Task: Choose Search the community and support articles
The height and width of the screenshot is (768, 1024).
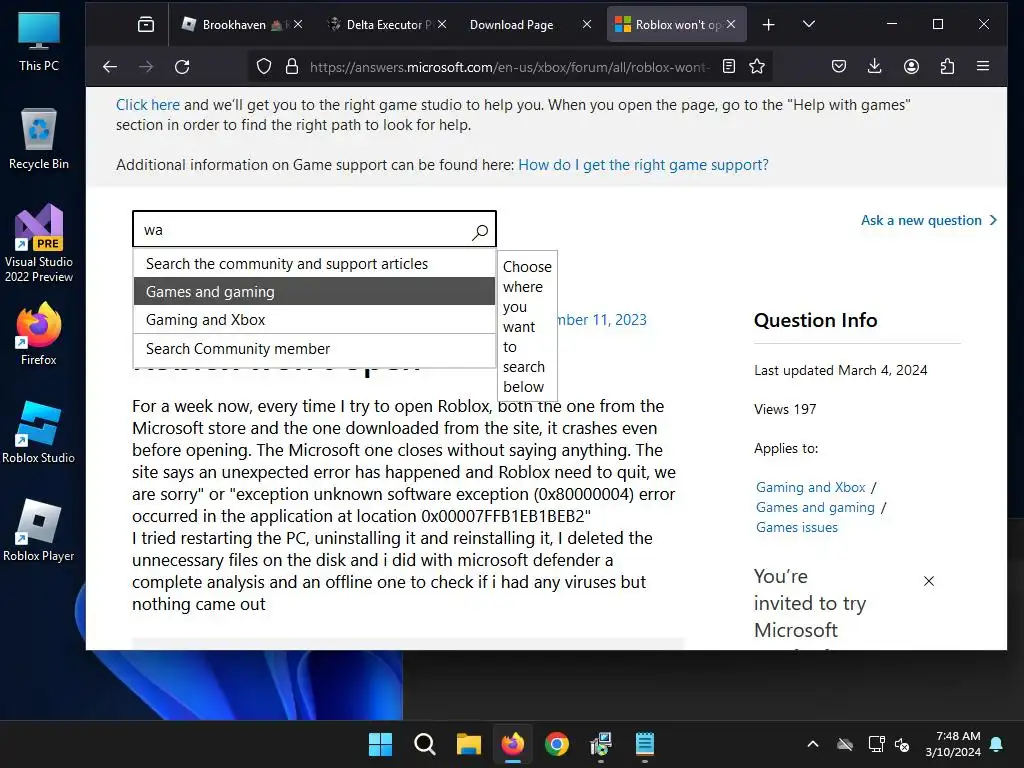Action: pyautogui.click(x=314, y=264)
